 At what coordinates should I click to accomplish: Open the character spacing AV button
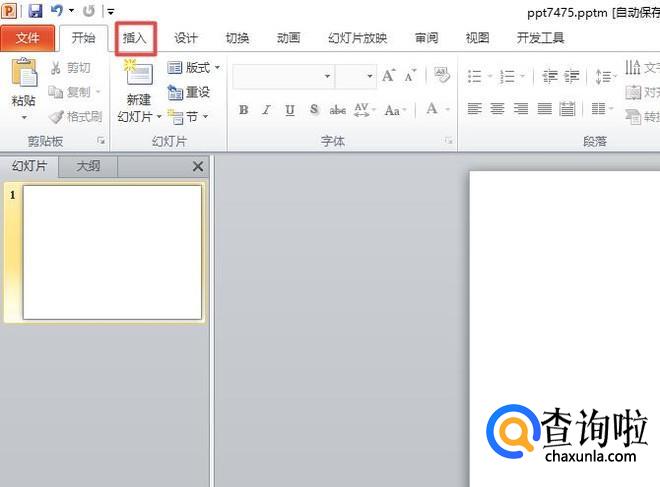pos(365,110)
